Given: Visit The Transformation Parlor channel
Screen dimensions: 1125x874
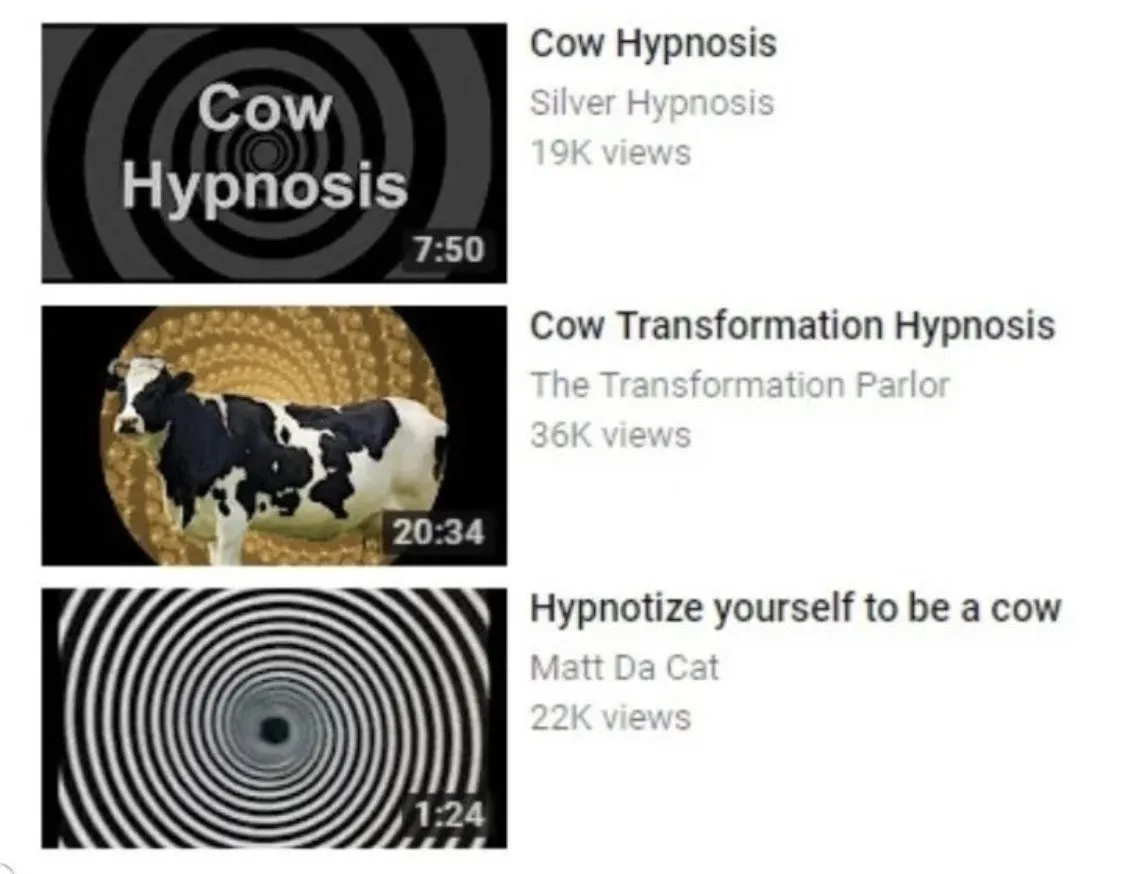Looking at the screenshot, I should click(x=740, y=385).
